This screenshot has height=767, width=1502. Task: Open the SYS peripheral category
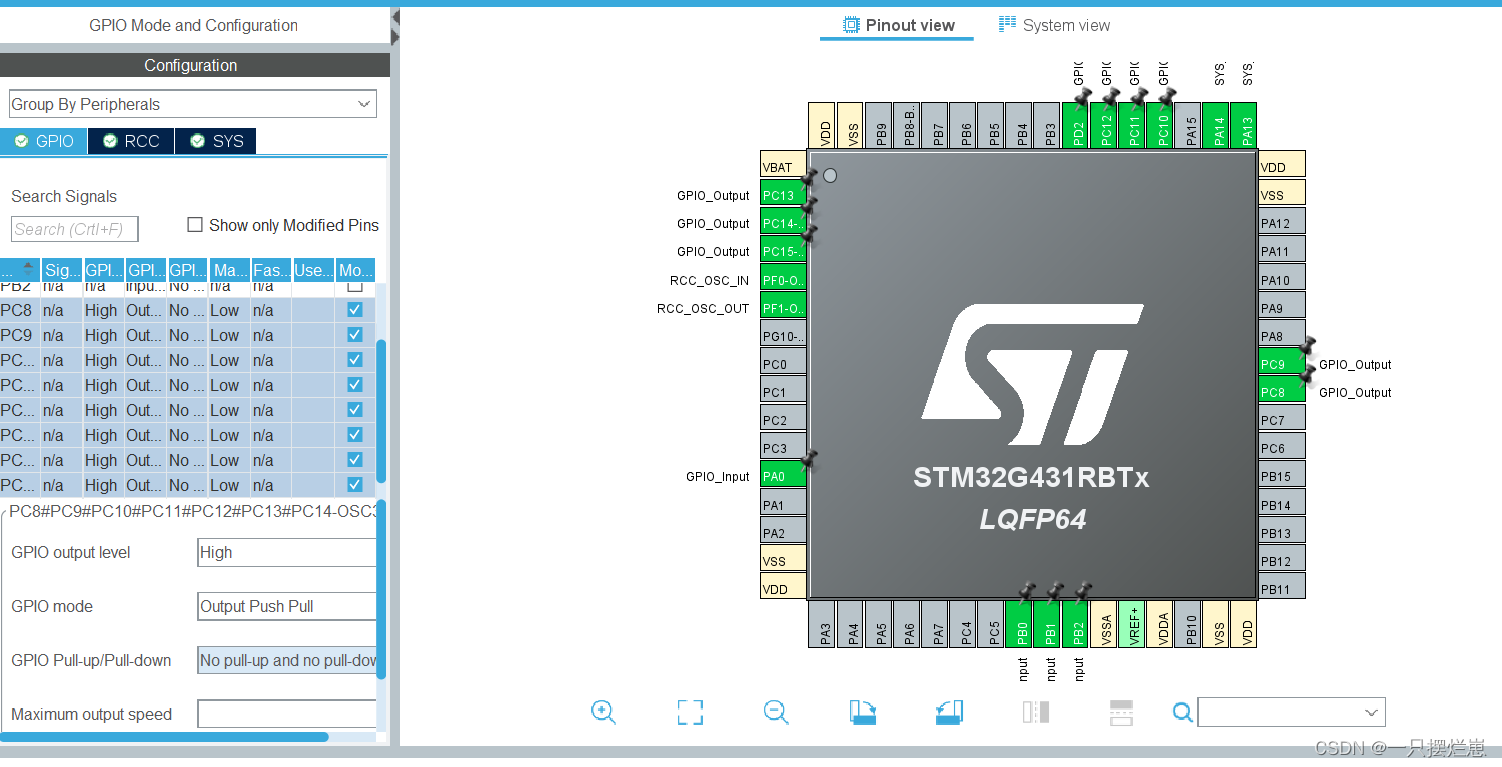click(x=215, y=141)
